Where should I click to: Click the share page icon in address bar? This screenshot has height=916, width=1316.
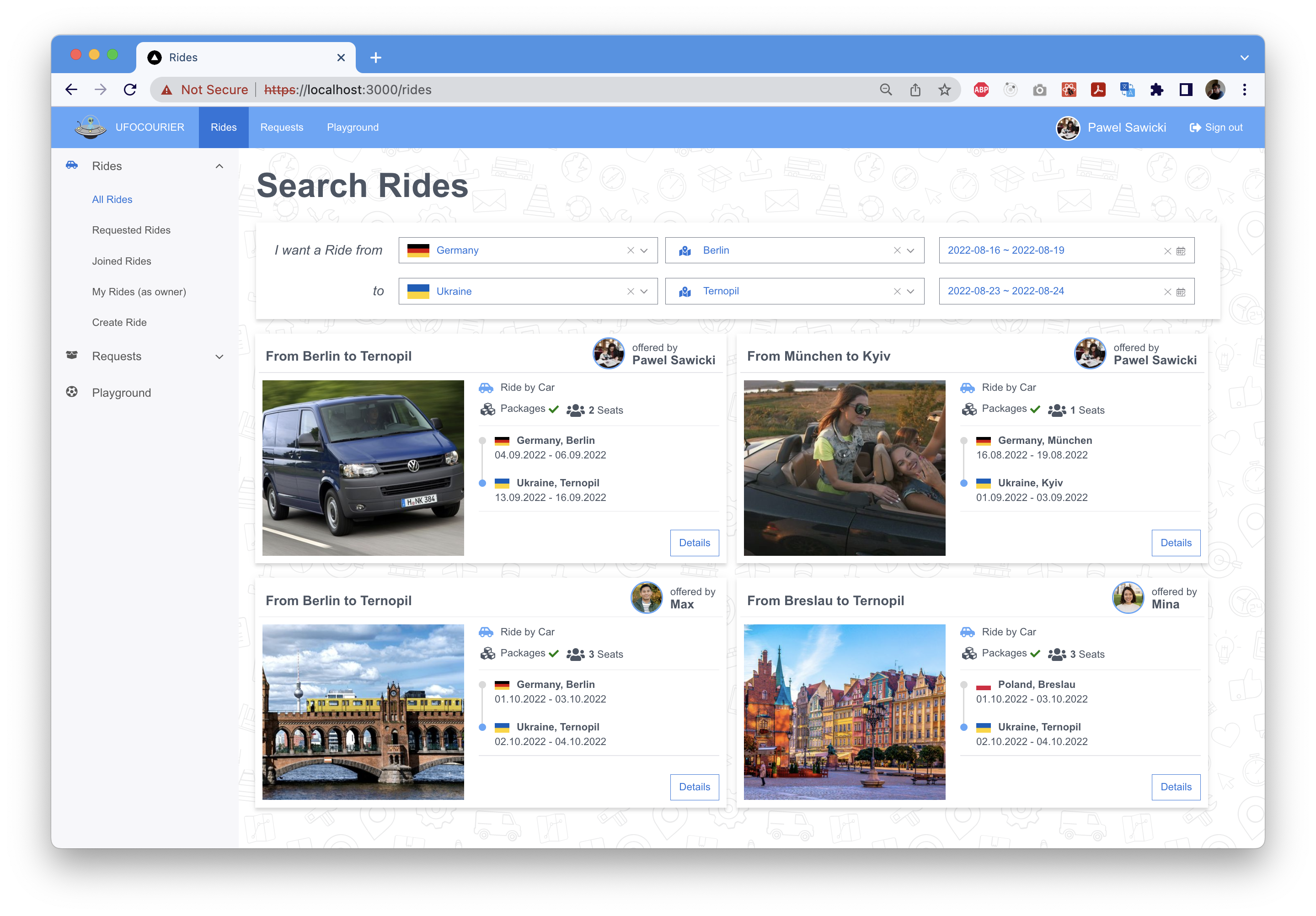pos(915,90)
